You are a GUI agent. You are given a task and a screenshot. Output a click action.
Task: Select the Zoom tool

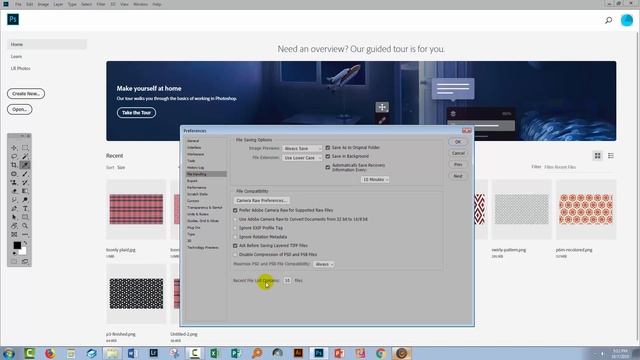pos(25,226)
